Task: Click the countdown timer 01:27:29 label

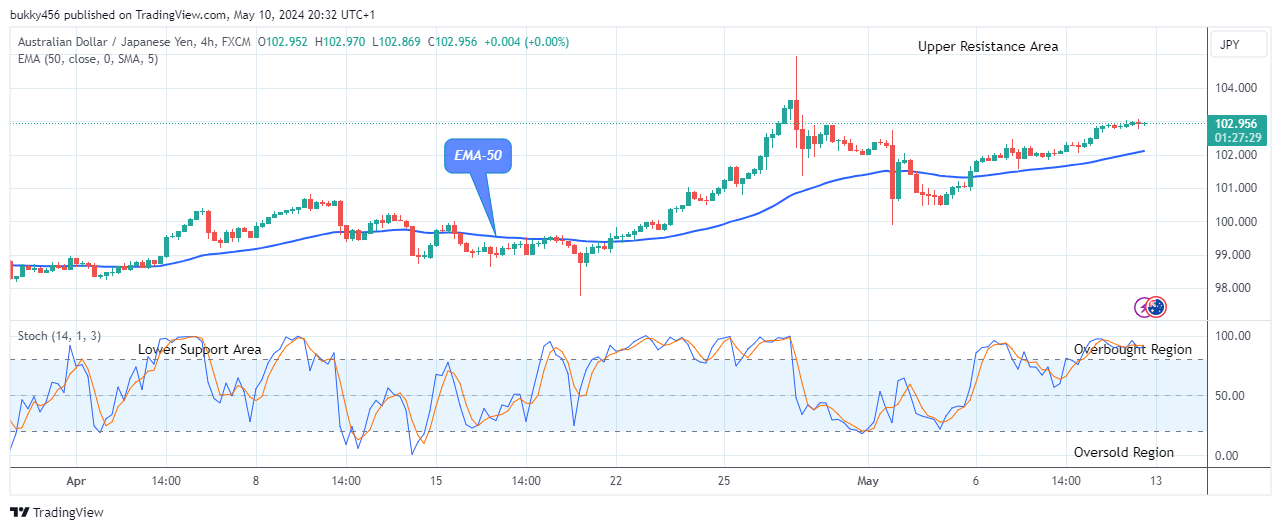Action: 1237,136
